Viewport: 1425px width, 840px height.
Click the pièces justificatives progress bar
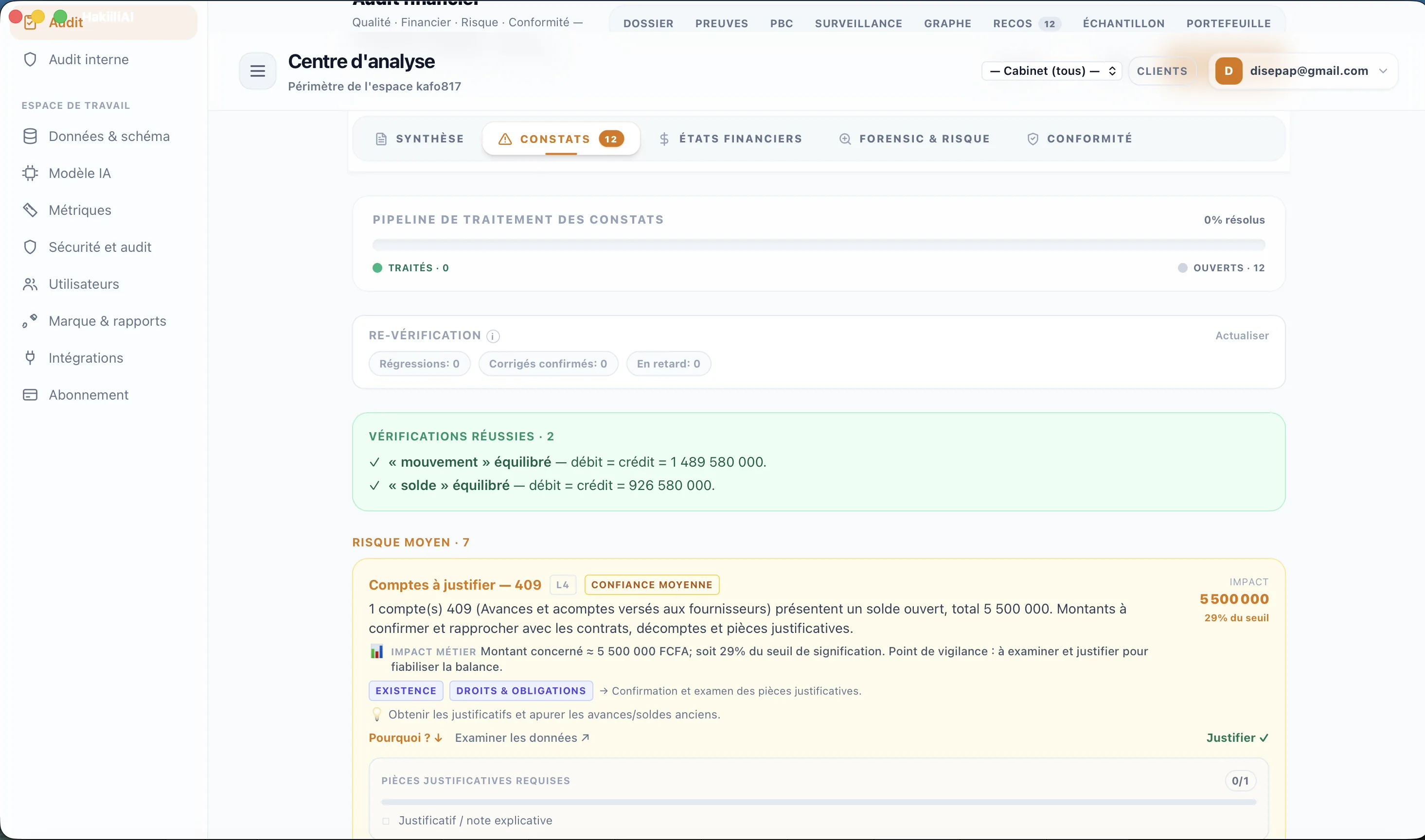(x=818, y=802)
